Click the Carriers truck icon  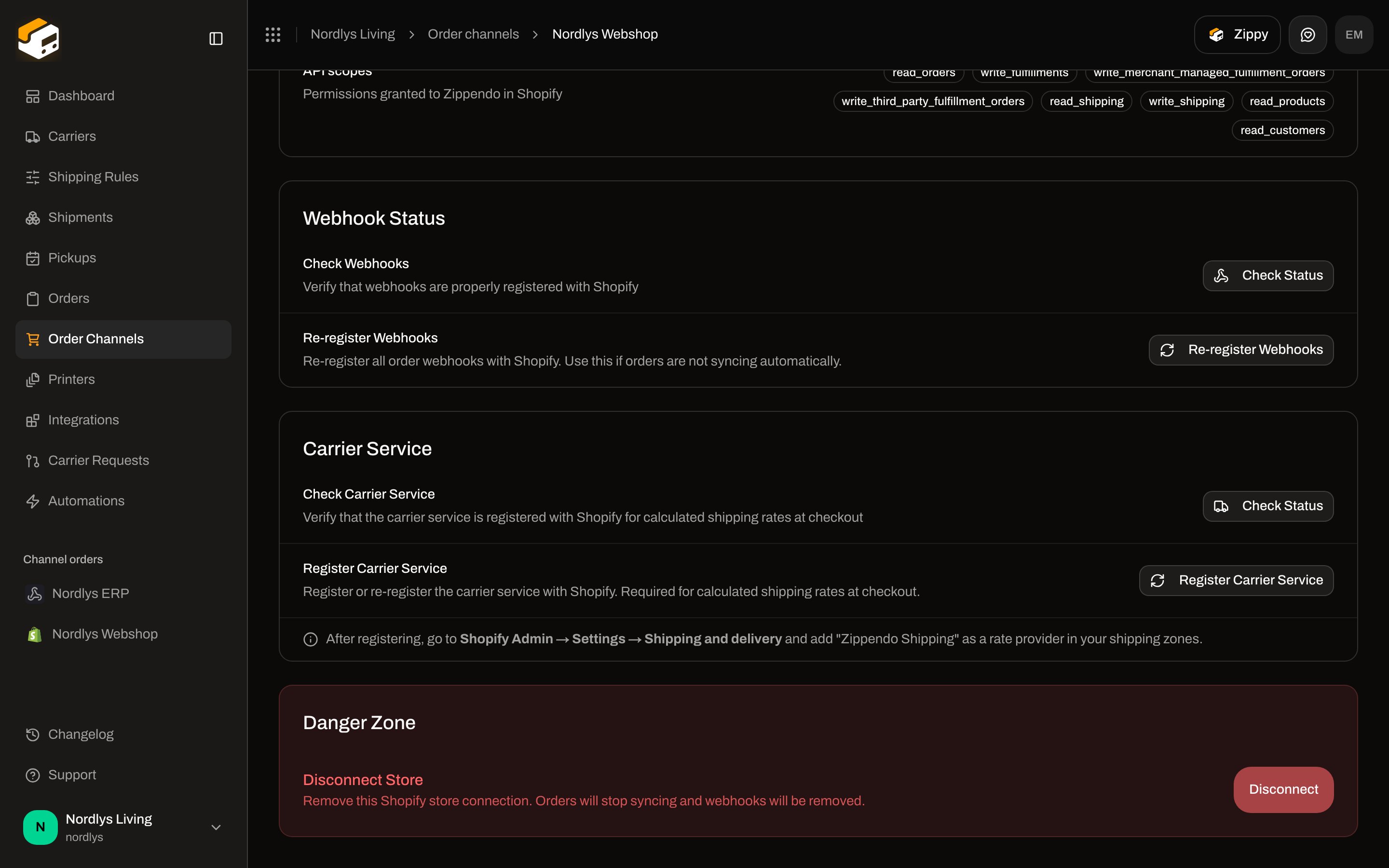(x=33, y=136)
